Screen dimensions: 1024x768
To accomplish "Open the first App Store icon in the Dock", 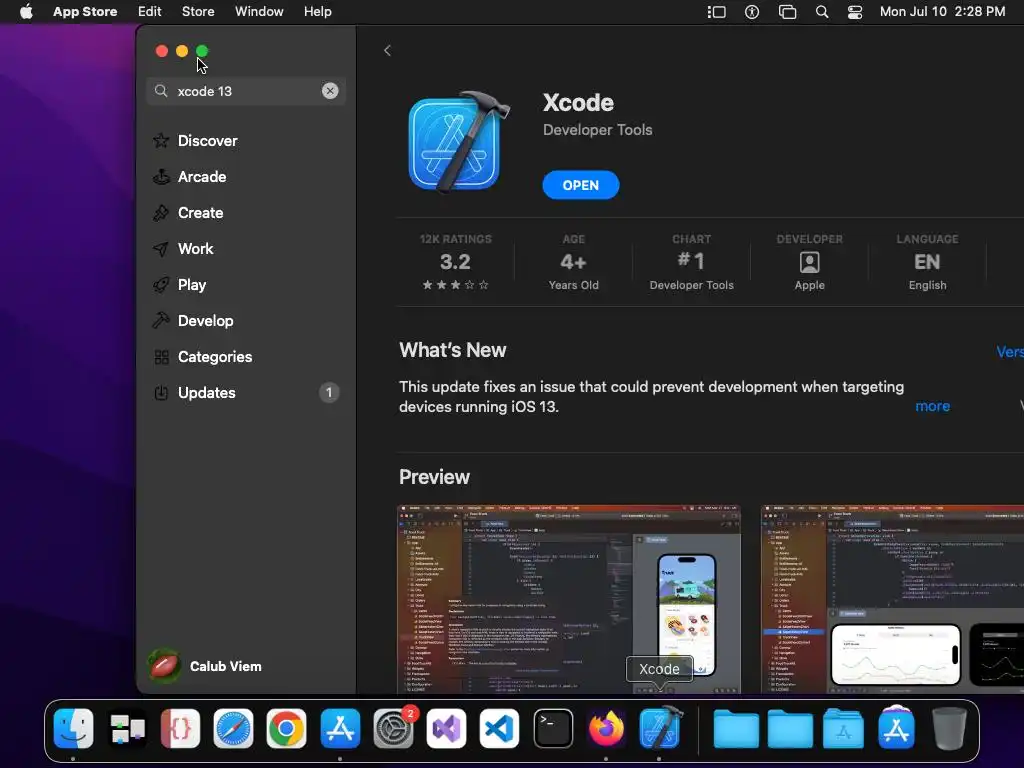I will [340, 729].
